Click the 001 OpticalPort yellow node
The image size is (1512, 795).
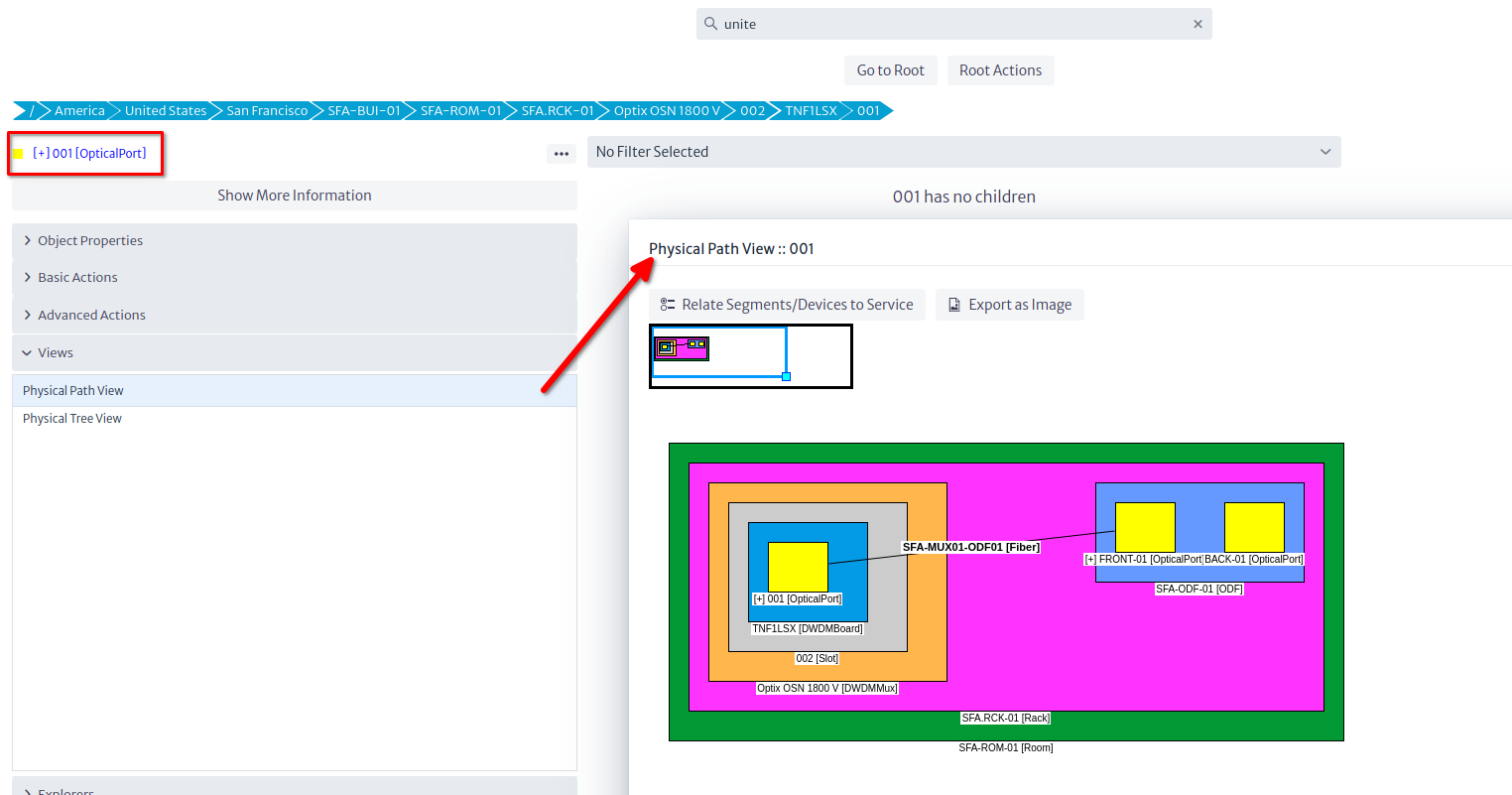click(x=798, y=567)
